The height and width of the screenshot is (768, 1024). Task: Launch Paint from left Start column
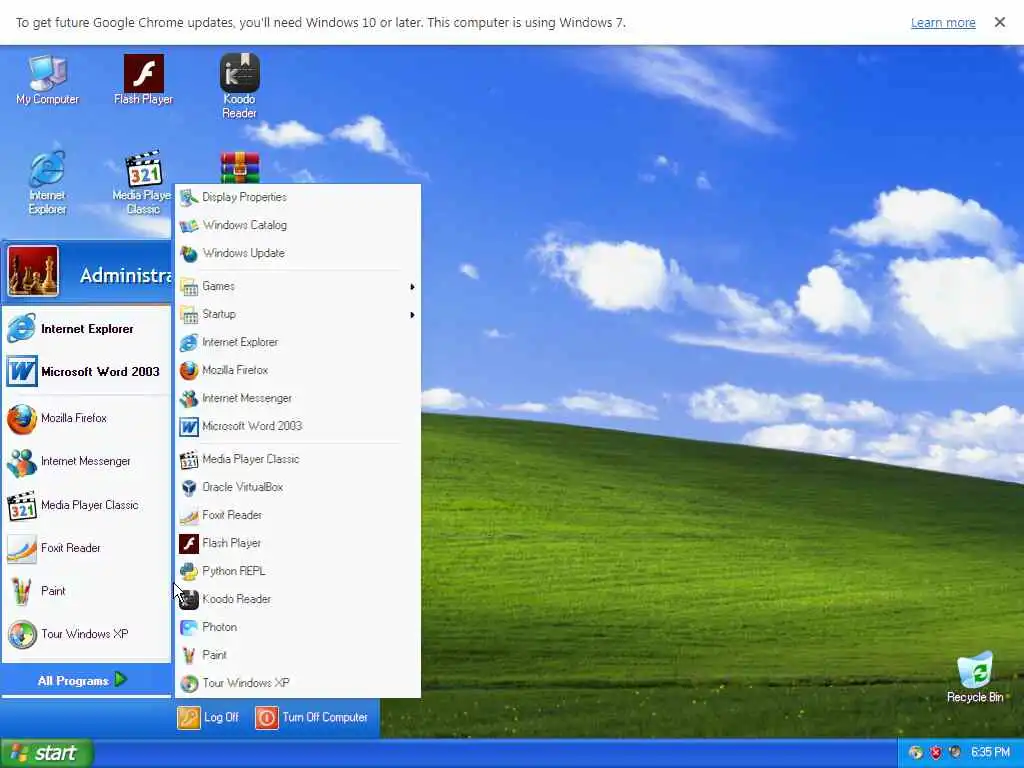tap(86, 591)
